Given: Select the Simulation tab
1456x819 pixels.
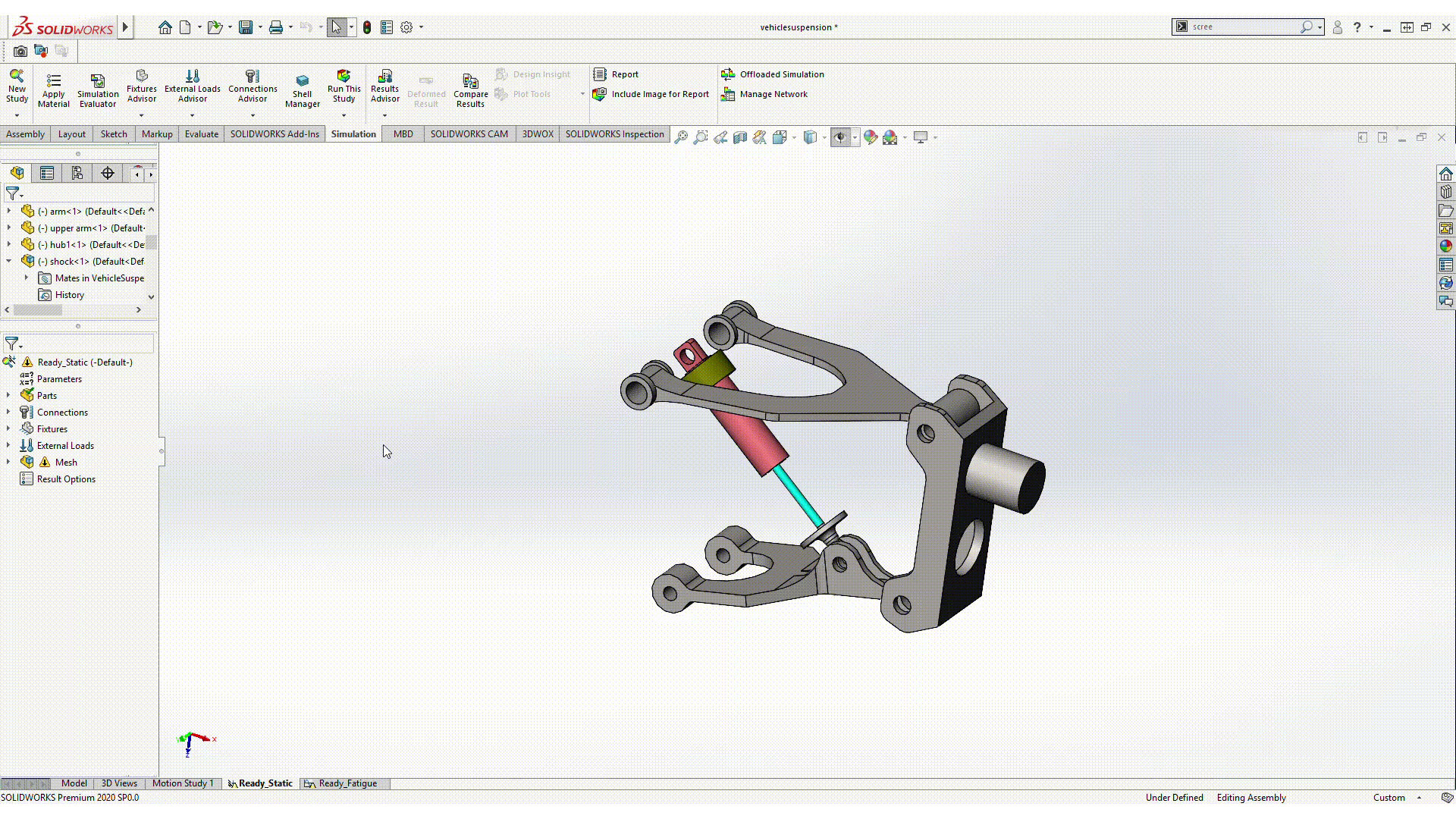Looking at the screenshot, I should pos(354,133).
